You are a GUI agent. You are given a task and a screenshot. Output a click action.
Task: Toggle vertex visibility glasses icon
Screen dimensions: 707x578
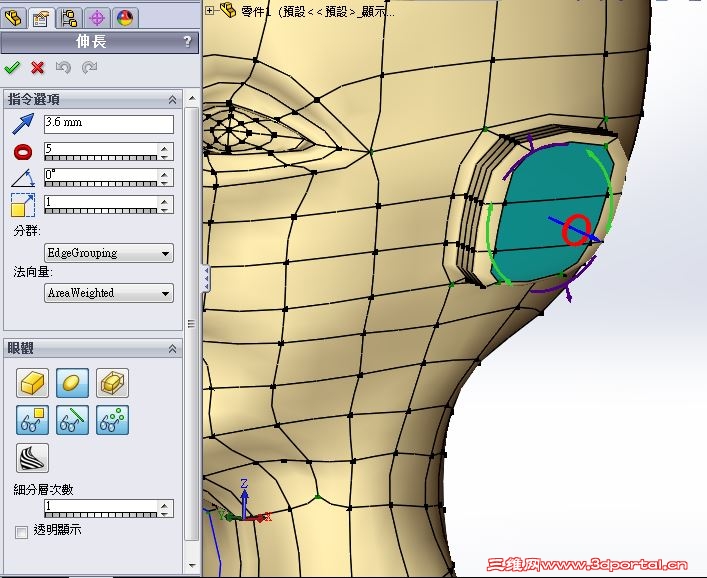[x=112, y=420]
